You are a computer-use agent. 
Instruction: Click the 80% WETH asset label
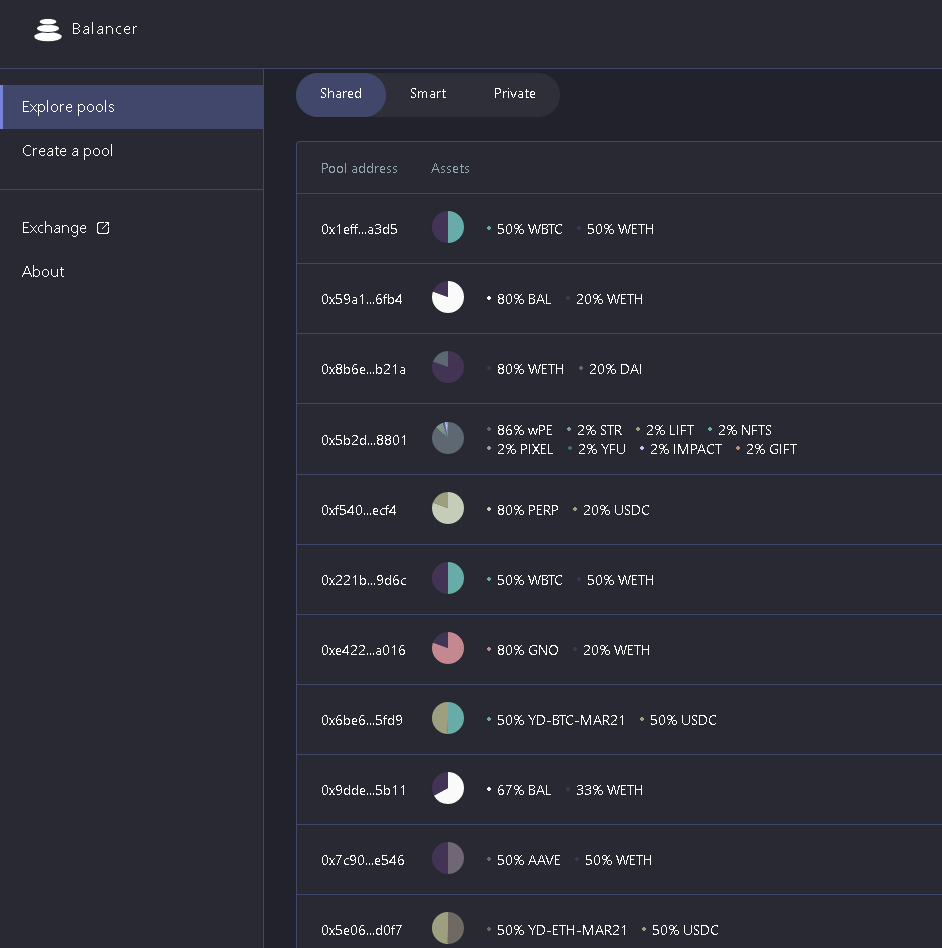[x=530, y=370]
